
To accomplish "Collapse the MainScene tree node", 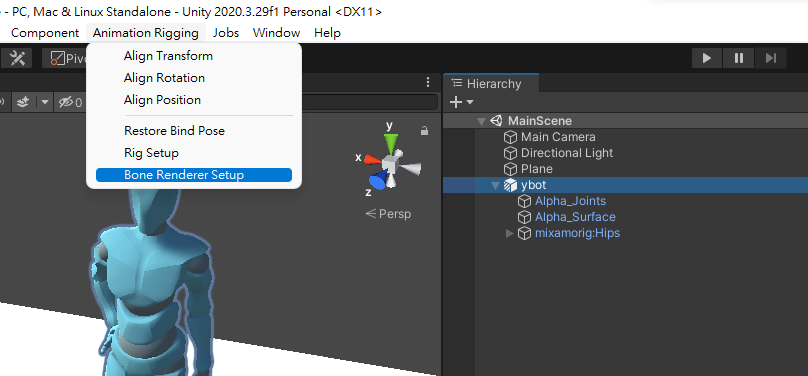I will pyautogui.click(x=481, y=121).
